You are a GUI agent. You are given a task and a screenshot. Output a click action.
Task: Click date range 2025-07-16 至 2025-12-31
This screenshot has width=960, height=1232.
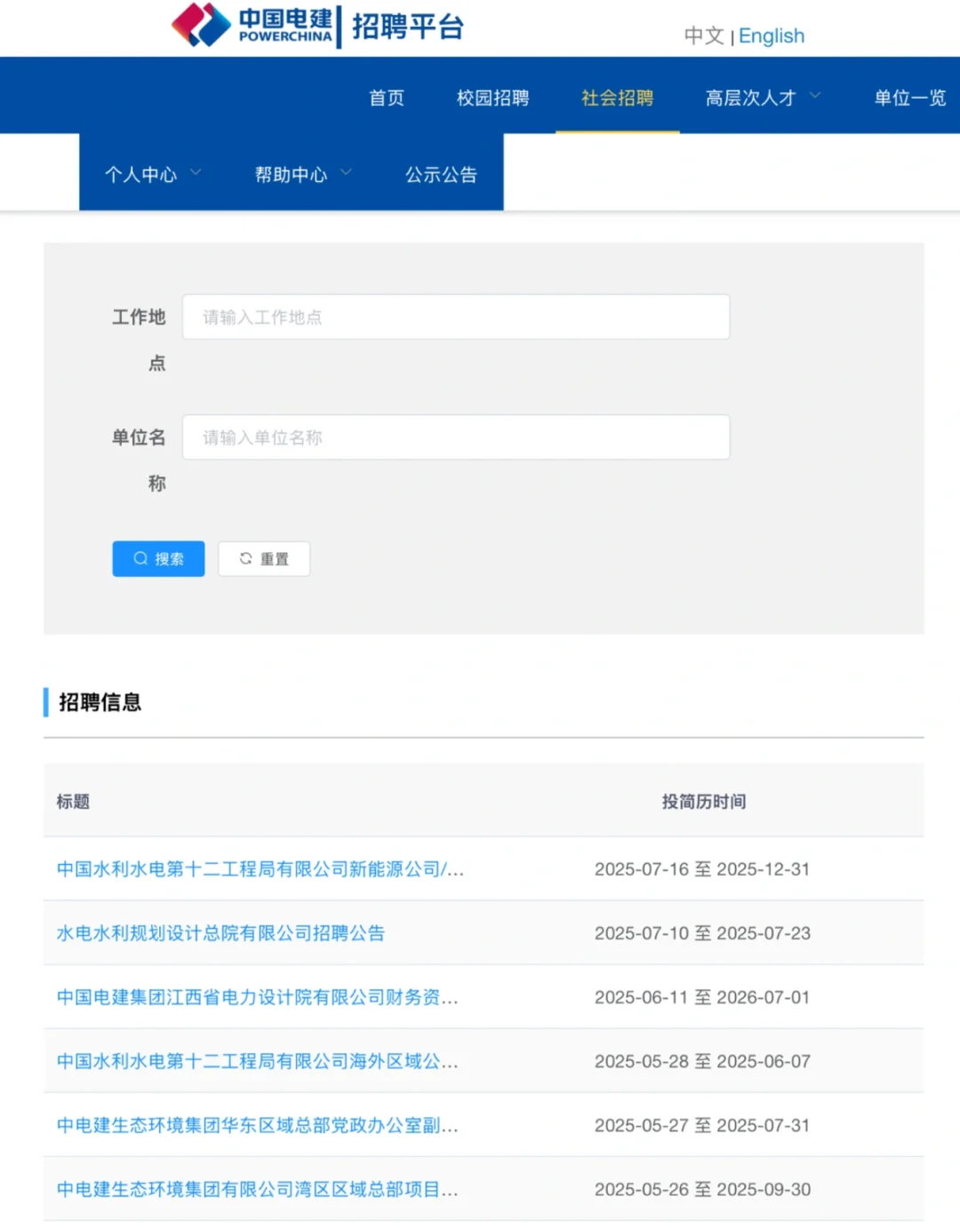702,868
